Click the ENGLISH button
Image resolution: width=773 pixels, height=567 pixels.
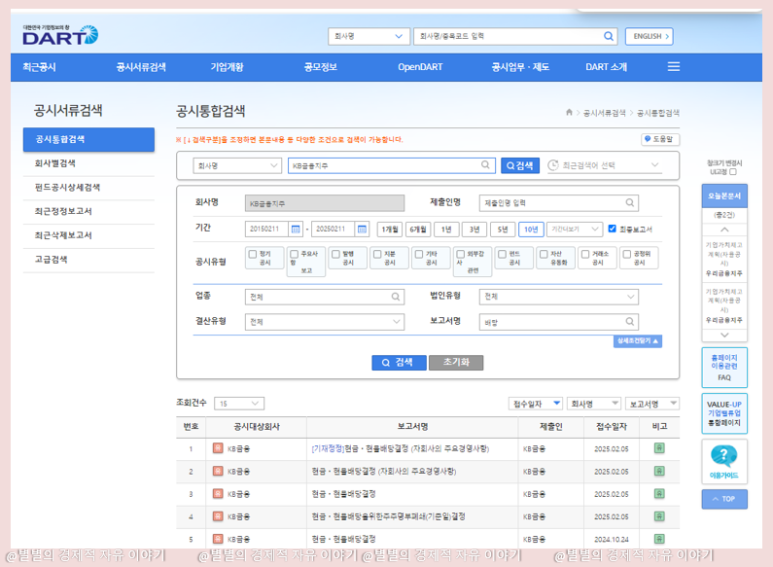coord(649,36)
